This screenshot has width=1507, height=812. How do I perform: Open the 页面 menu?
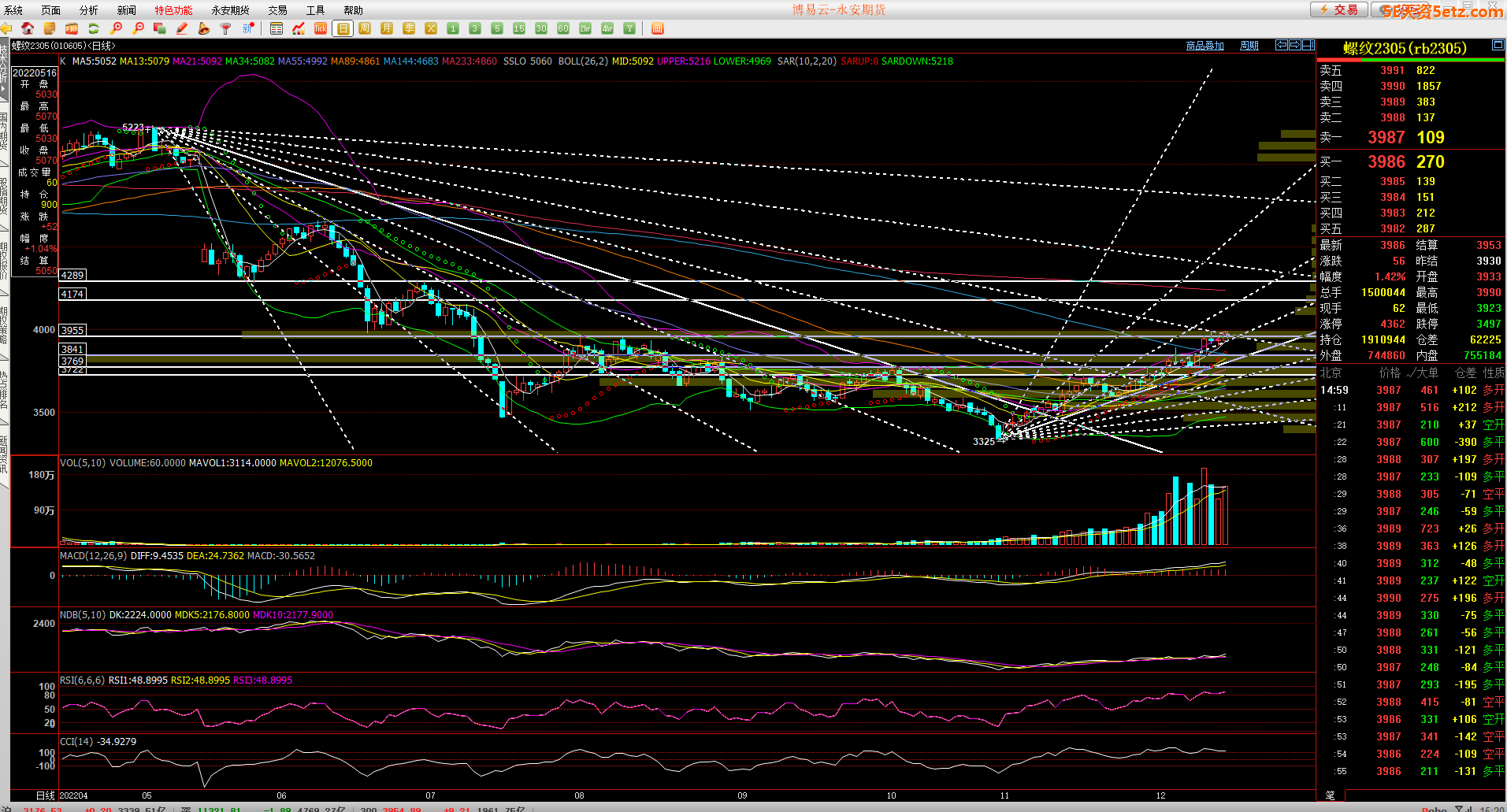pyautogui.click(x=51, y=10)
